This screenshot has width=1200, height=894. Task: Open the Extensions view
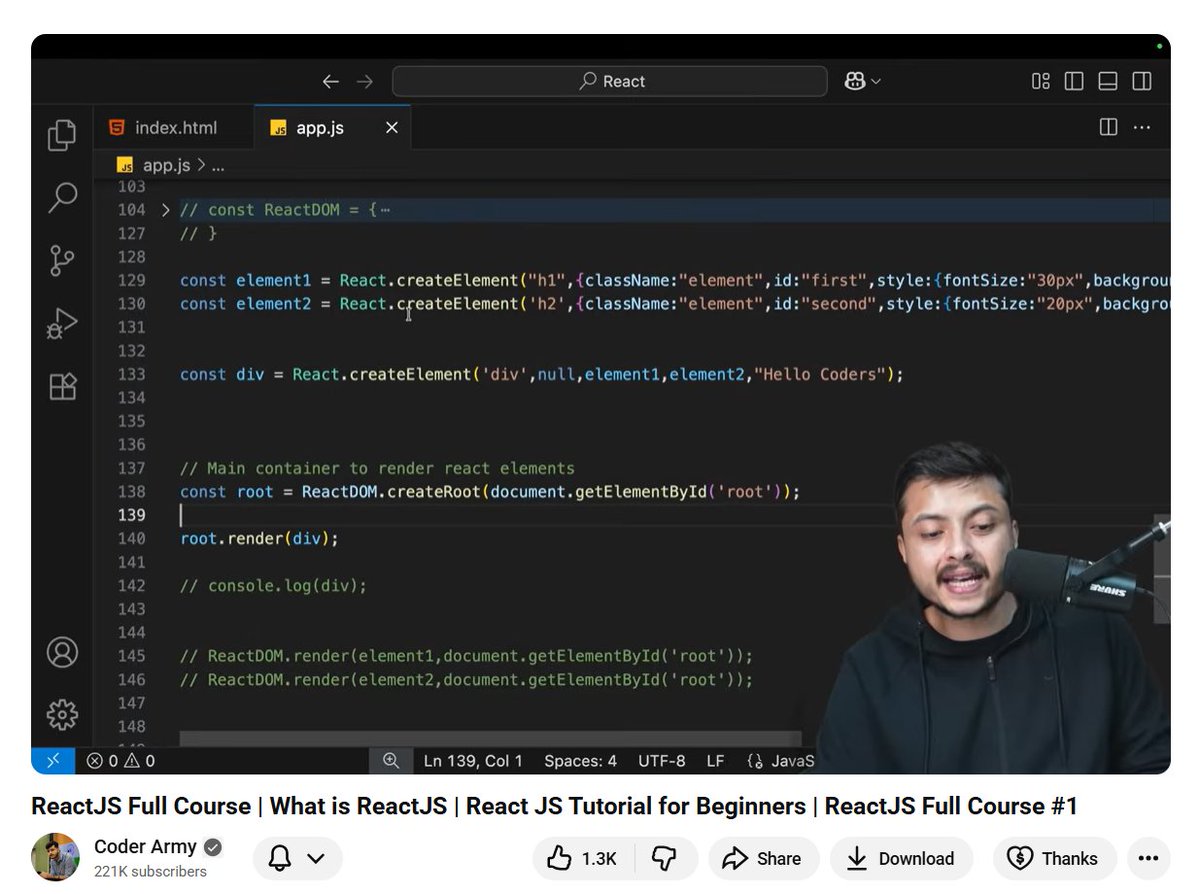point(62,385)
